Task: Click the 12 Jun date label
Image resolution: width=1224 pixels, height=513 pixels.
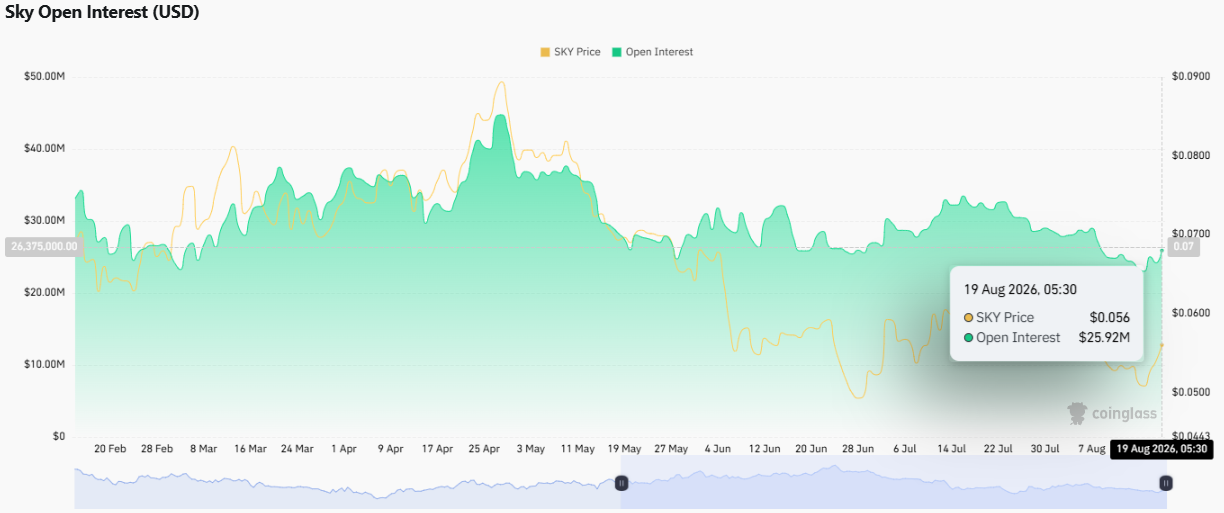Action: (764, 449)
